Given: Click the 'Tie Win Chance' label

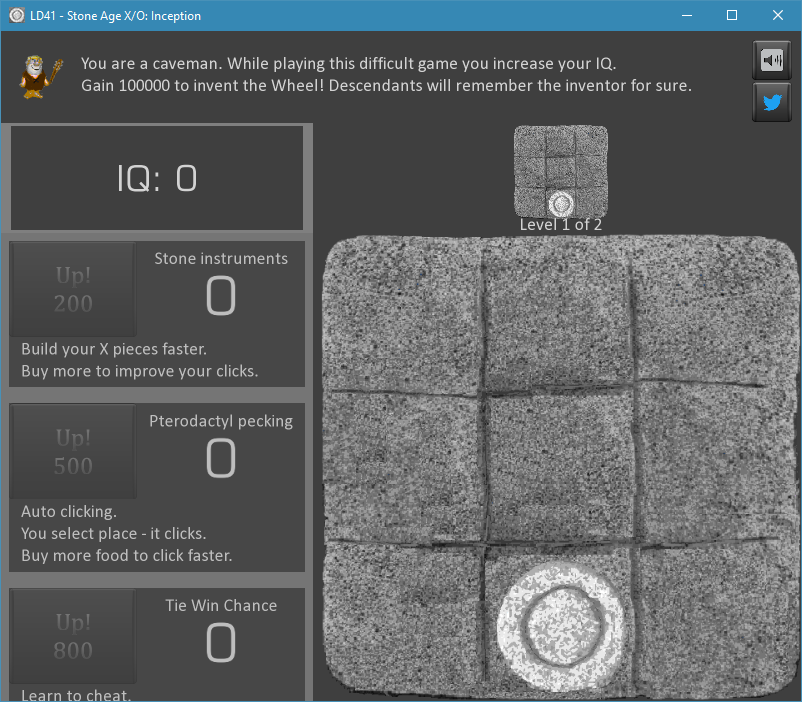Looking at the screenshot, I should click(x=221, y=605).
